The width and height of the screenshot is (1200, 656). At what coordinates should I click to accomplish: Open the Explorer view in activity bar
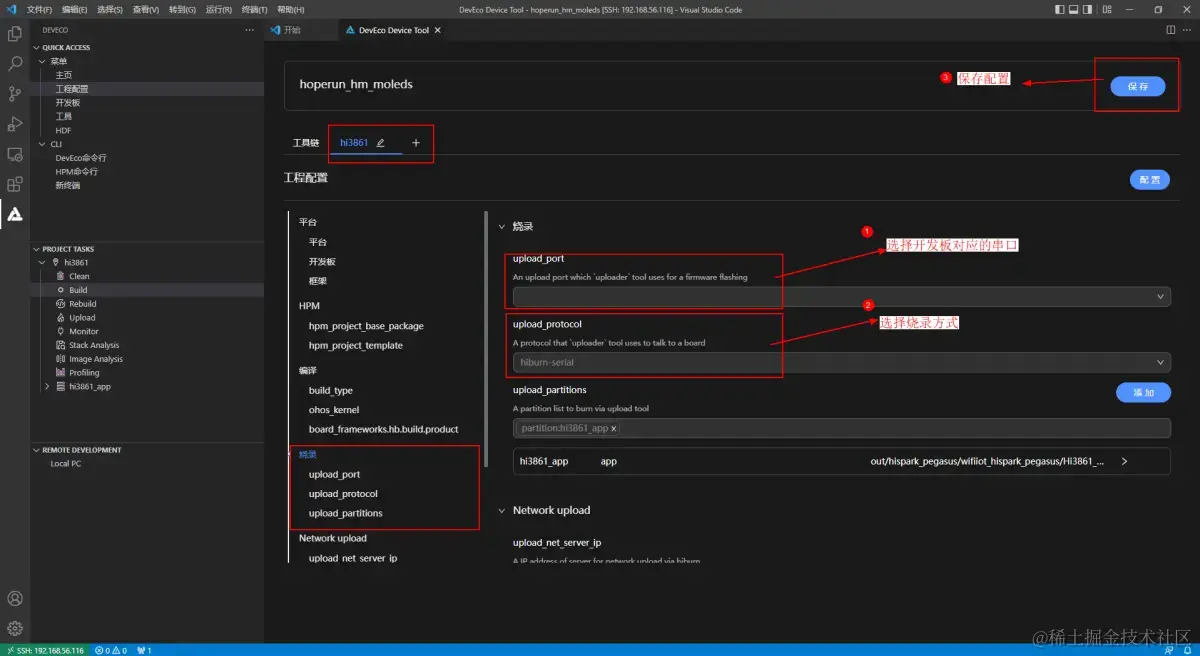coord(15,34)
